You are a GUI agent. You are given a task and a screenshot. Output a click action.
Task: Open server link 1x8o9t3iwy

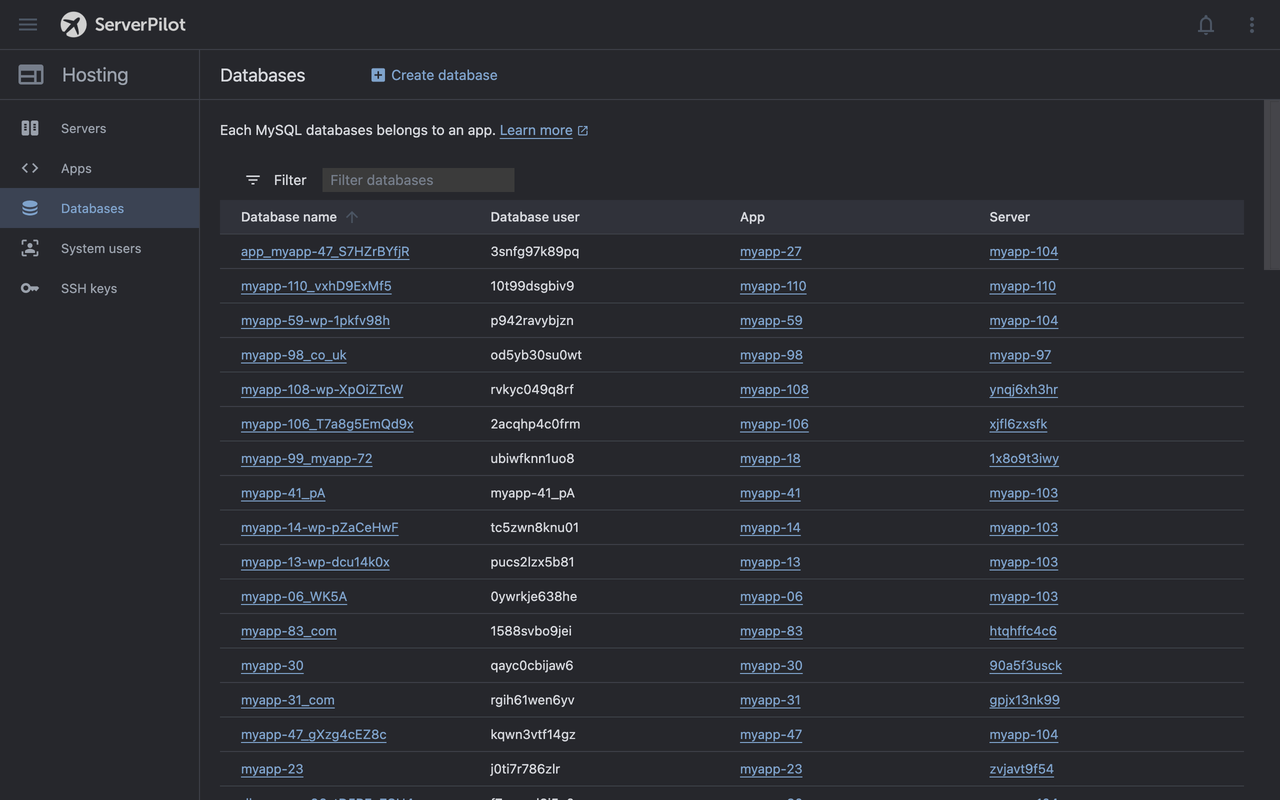click(x=1024, y=459)
